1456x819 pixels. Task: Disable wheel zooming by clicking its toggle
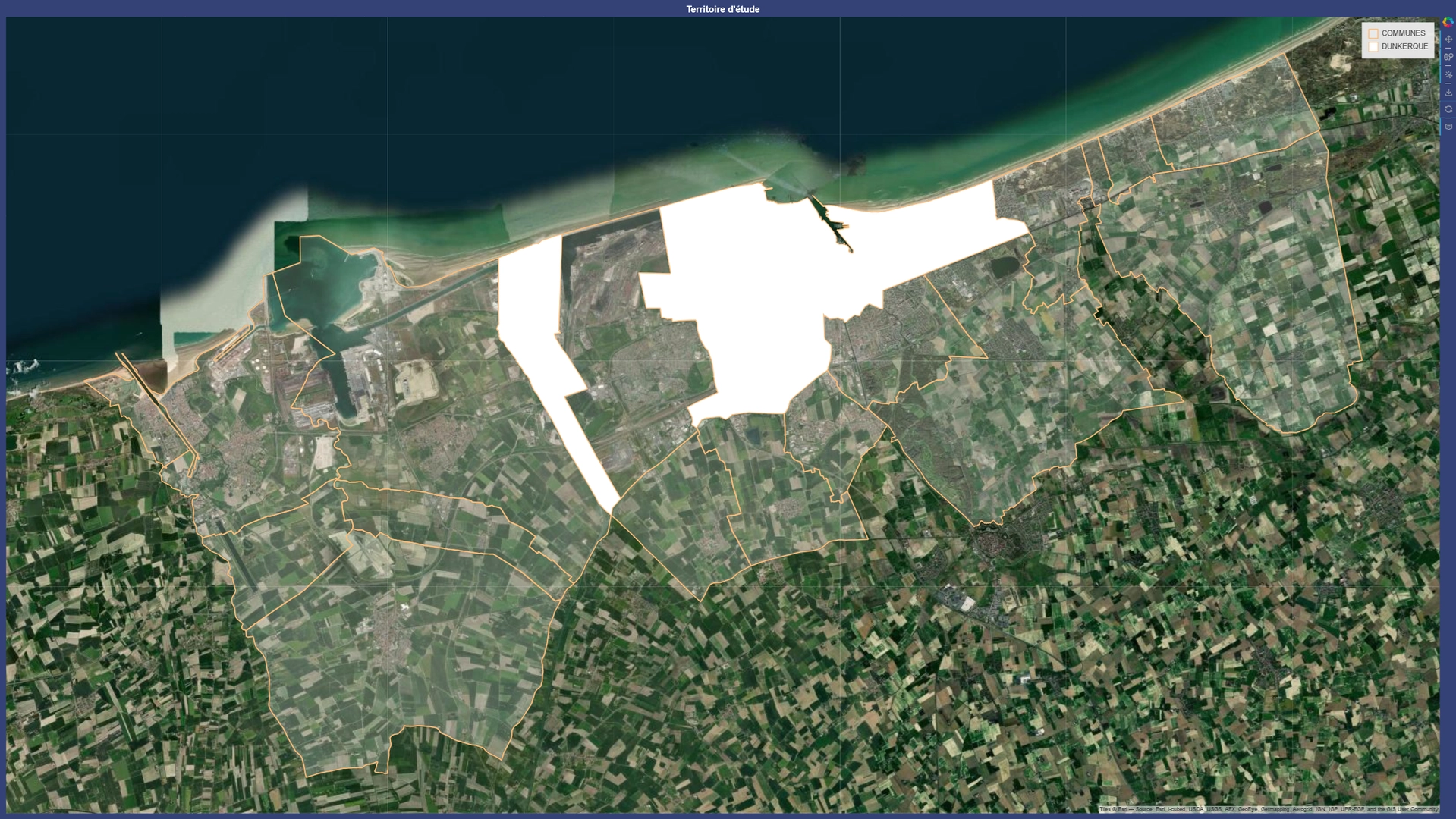1448,56
